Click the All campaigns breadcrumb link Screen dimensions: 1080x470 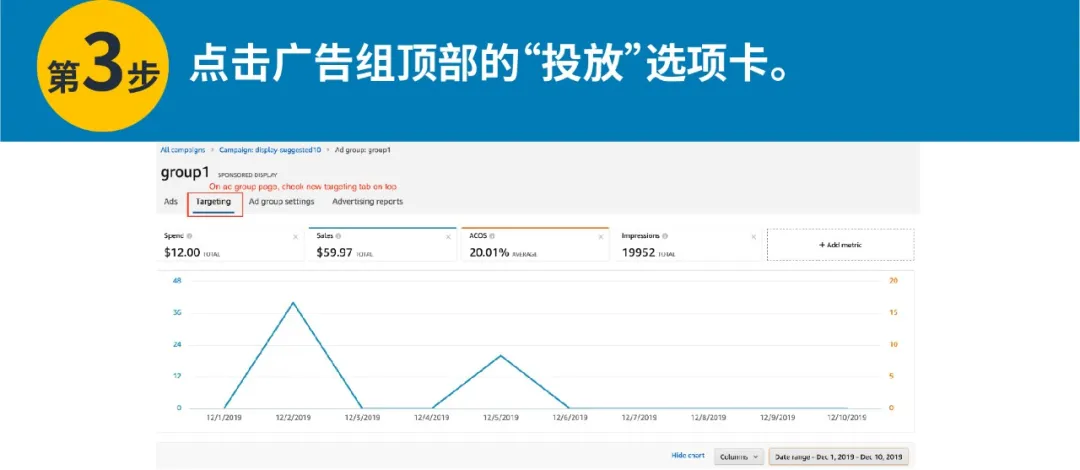tap(183, 150)
